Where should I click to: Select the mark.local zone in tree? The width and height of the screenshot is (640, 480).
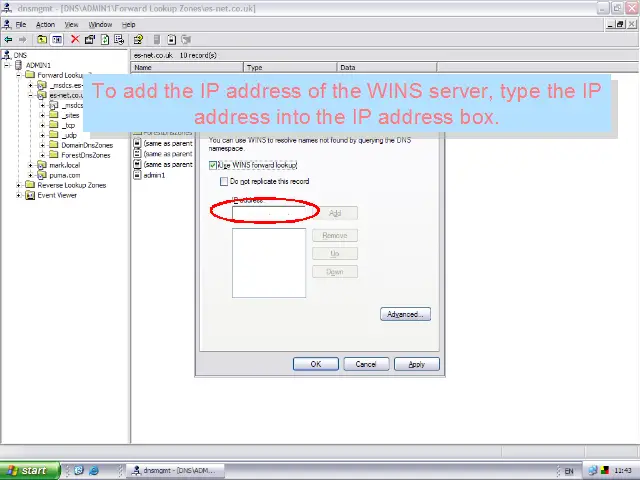(64, 165)
